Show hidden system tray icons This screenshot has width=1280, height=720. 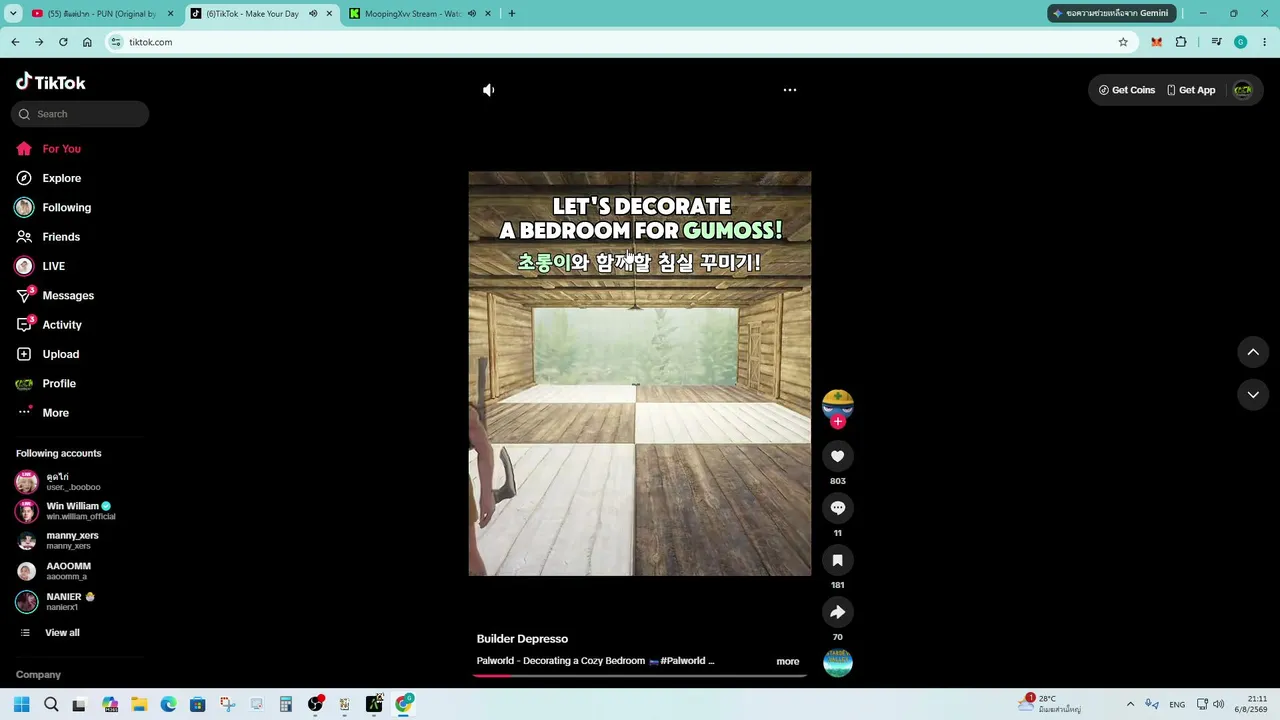coord(1130,704)
